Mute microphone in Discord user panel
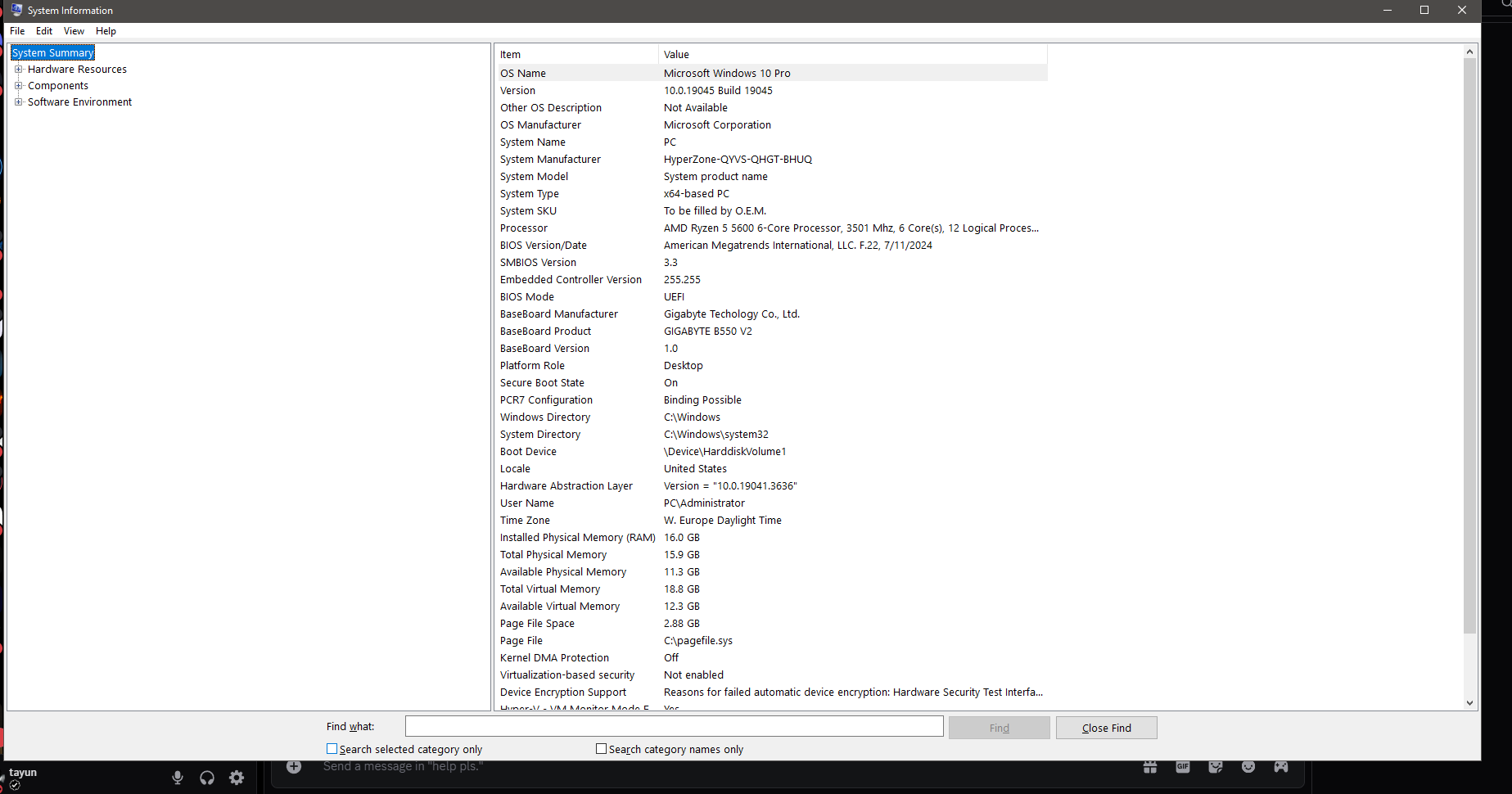 coord(178,778)
